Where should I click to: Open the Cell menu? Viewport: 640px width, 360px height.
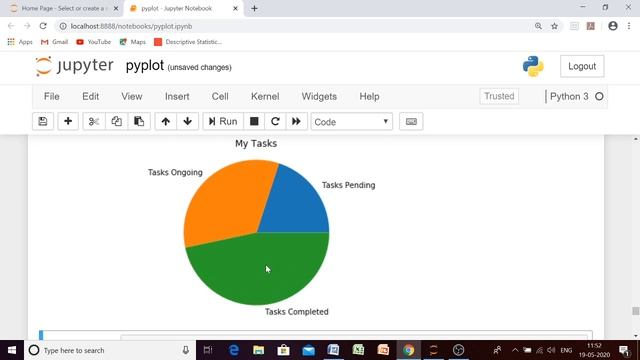220,96
